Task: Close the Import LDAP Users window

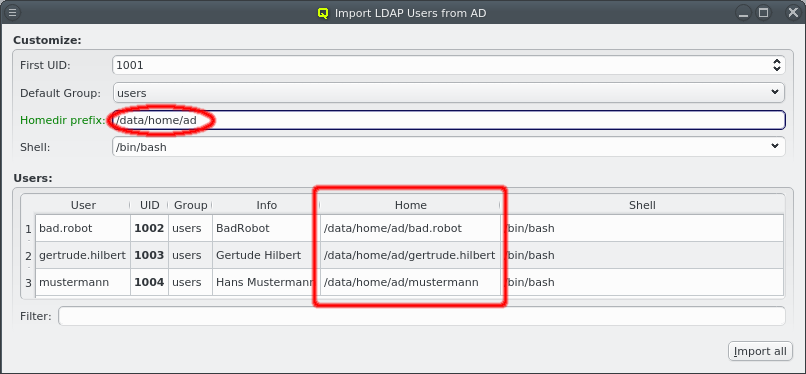Action: (793, 13)
